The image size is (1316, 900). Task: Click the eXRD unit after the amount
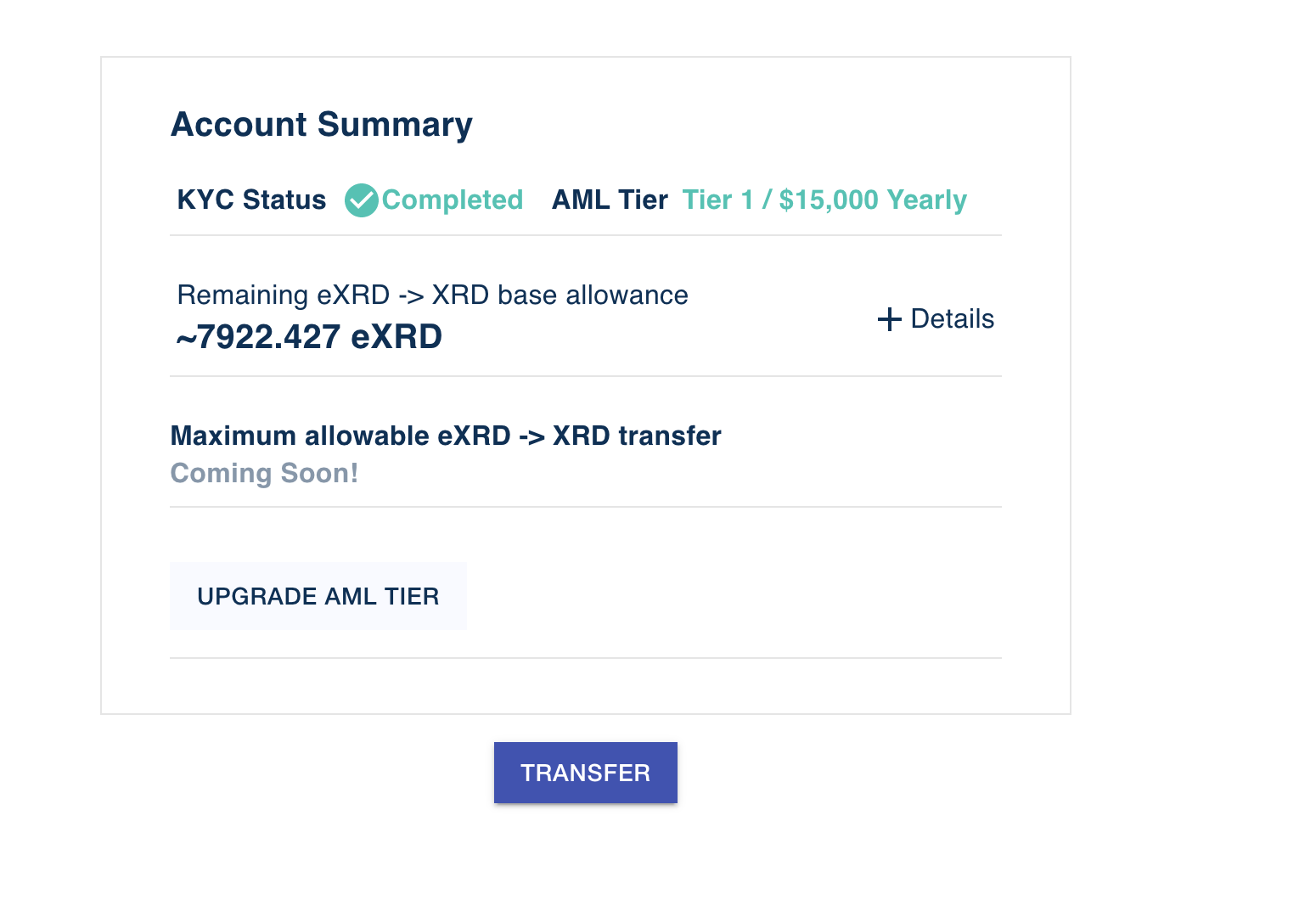(396, 337)
